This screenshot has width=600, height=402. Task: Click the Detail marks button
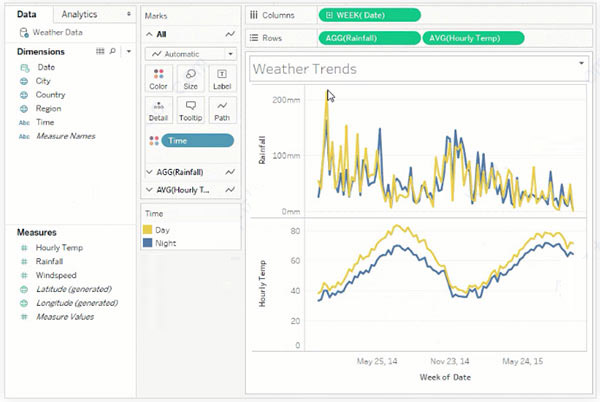158,110
